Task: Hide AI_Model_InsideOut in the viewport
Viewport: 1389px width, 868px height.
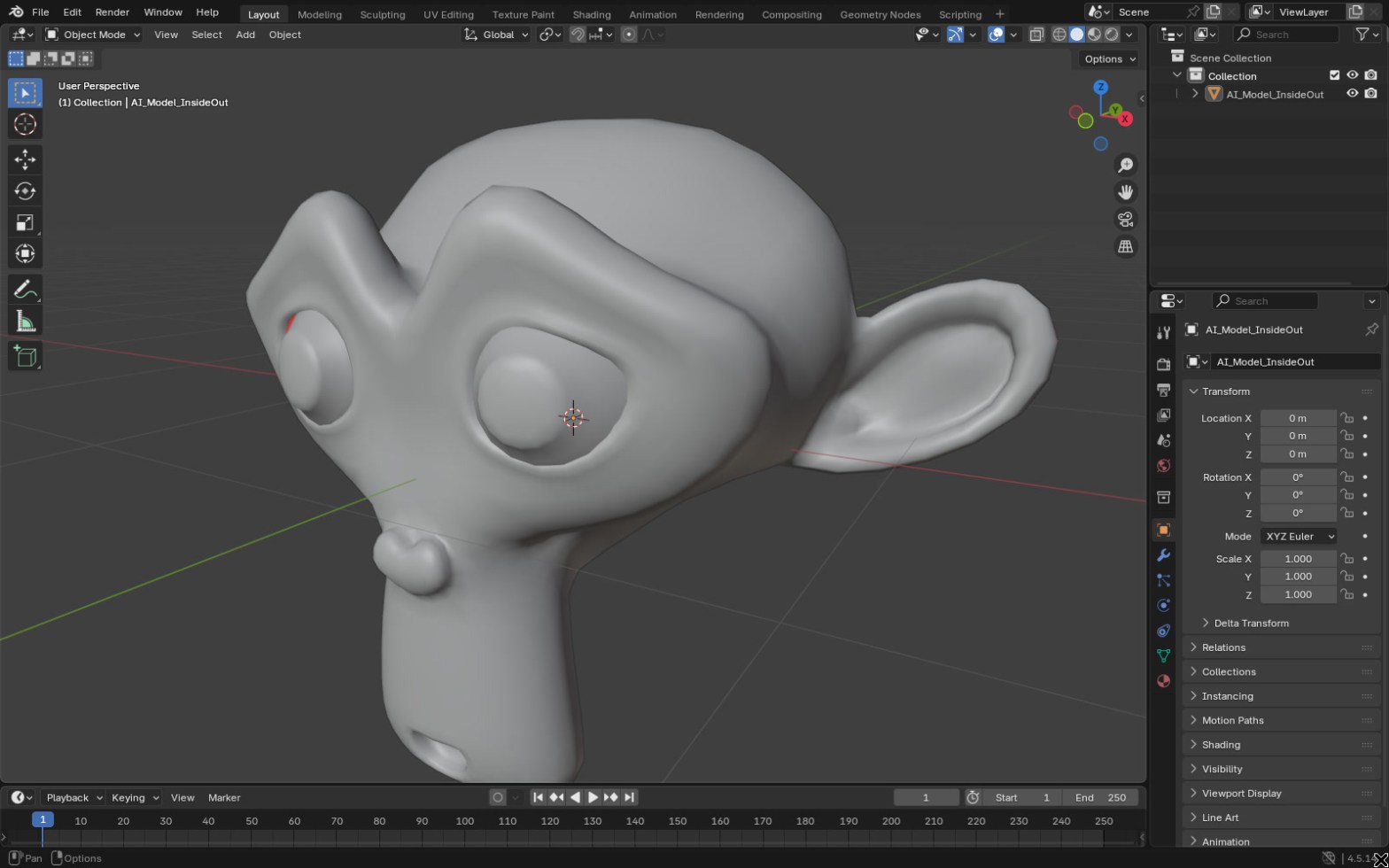Action: pyautogui.click(x=1352, y=94)
